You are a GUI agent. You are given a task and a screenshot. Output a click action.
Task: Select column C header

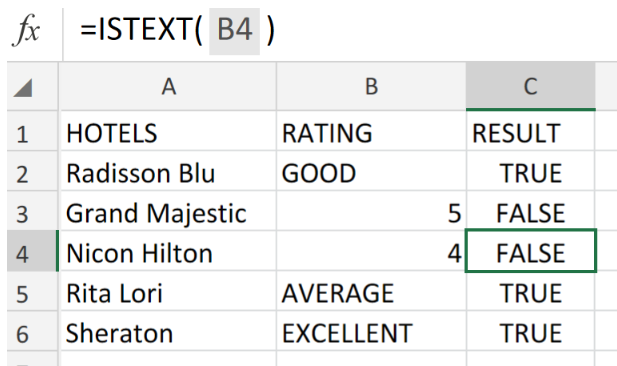pos(530,86)
